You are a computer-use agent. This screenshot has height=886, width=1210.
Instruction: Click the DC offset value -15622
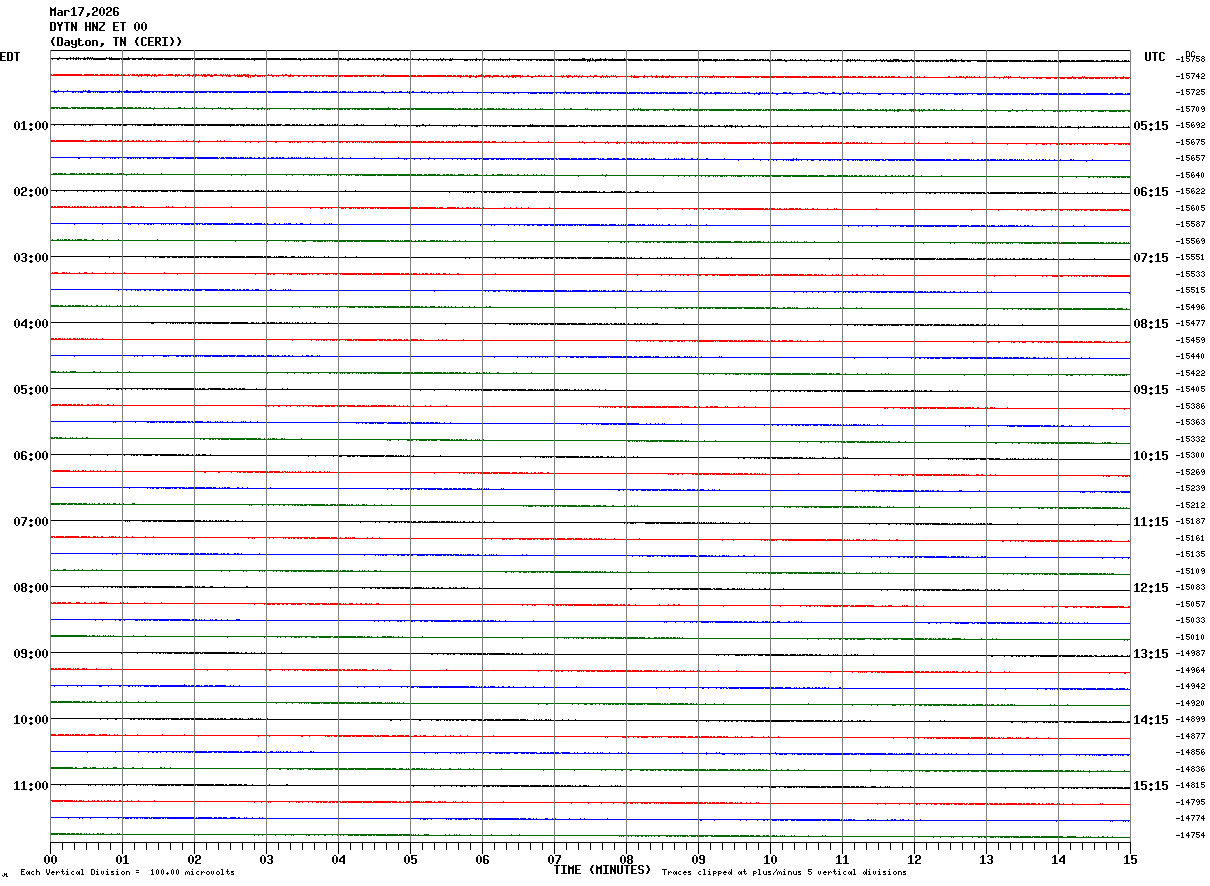(1191, 192)
